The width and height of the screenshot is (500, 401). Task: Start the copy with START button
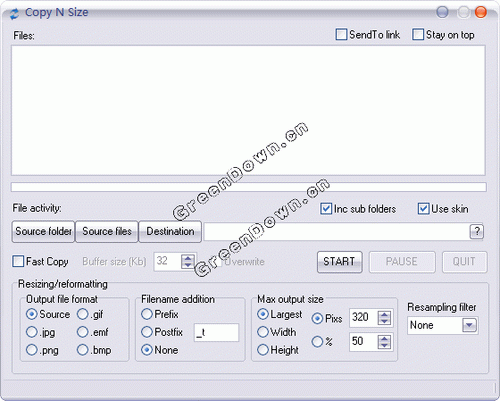pyautogui.click(x=339, y=262)
